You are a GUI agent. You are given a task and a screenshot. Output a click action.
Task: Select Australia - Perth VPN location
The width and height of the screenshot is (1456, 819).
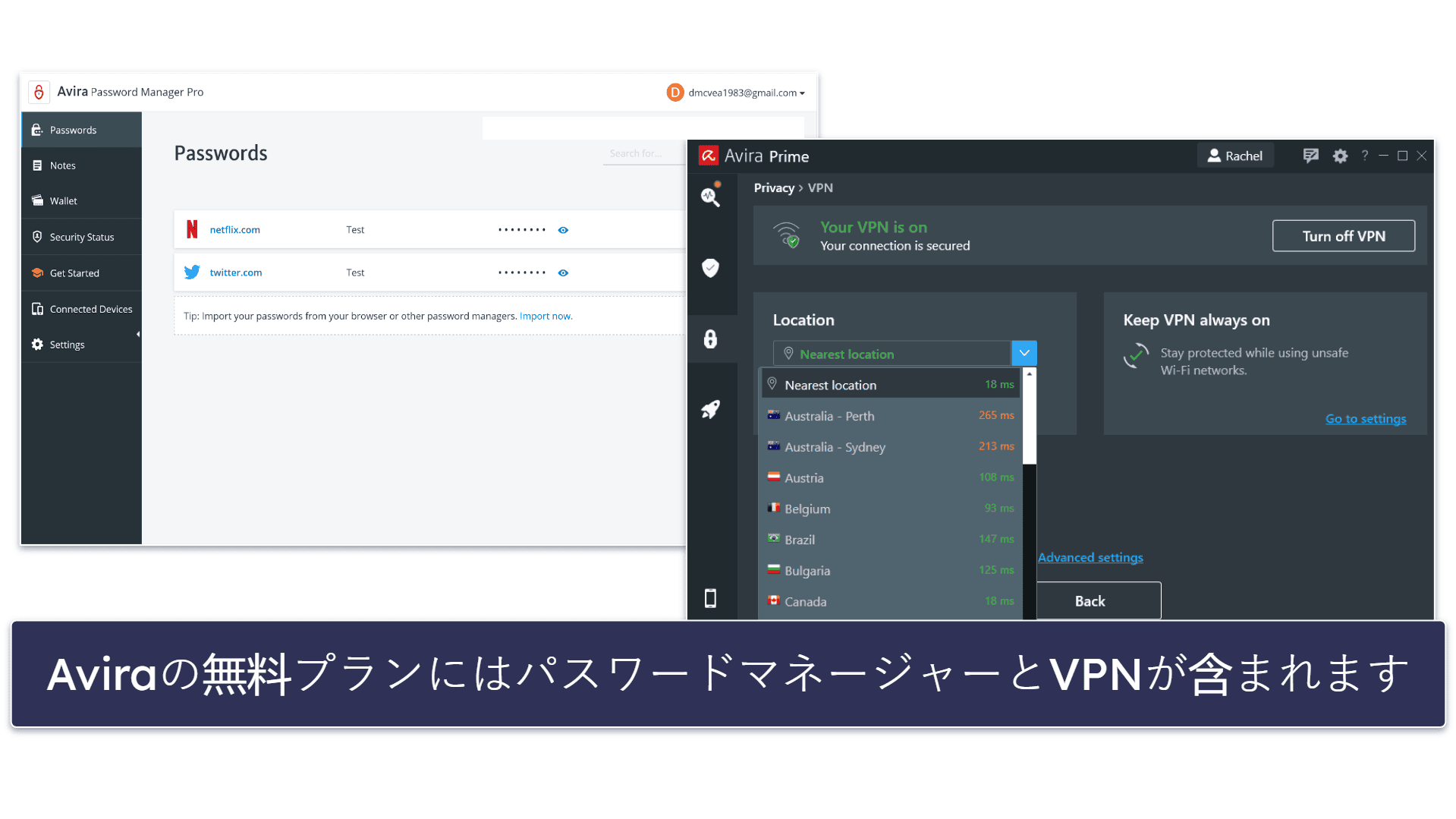[891, 416]
